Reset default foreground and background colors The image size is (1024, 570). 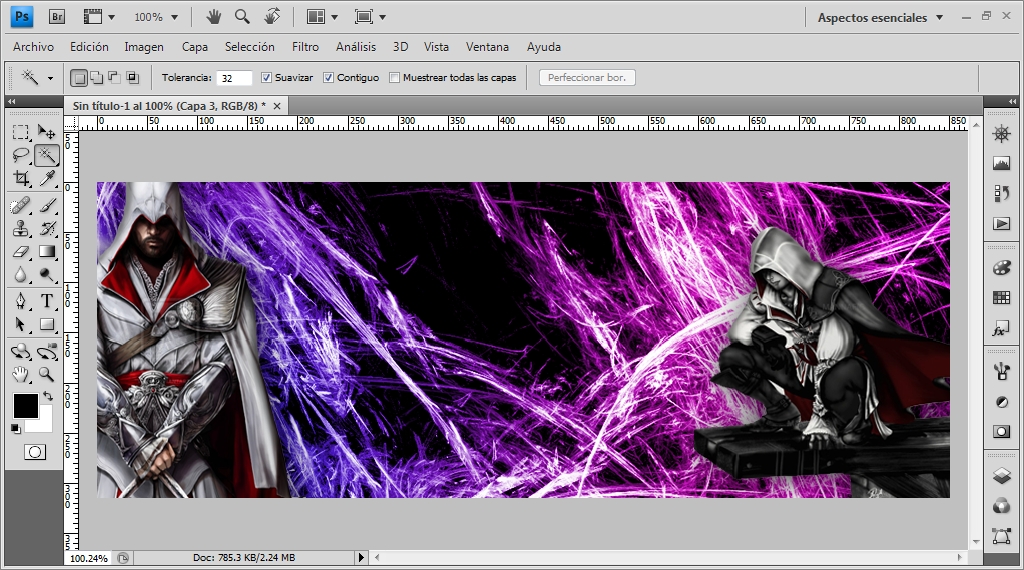tap(16, 429)
